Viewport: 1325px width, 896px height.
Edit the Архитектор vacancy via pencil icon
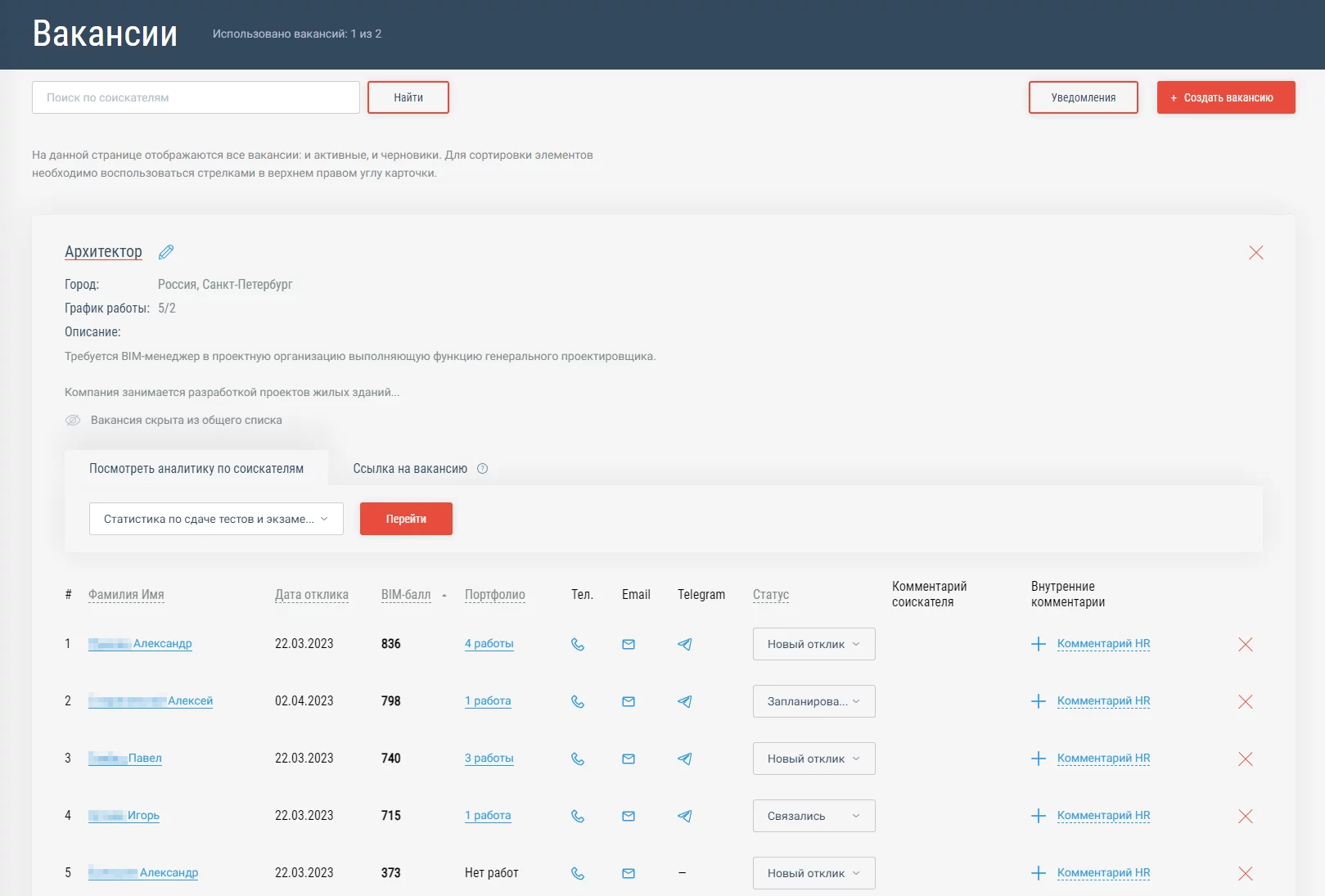tap(166, 252)
